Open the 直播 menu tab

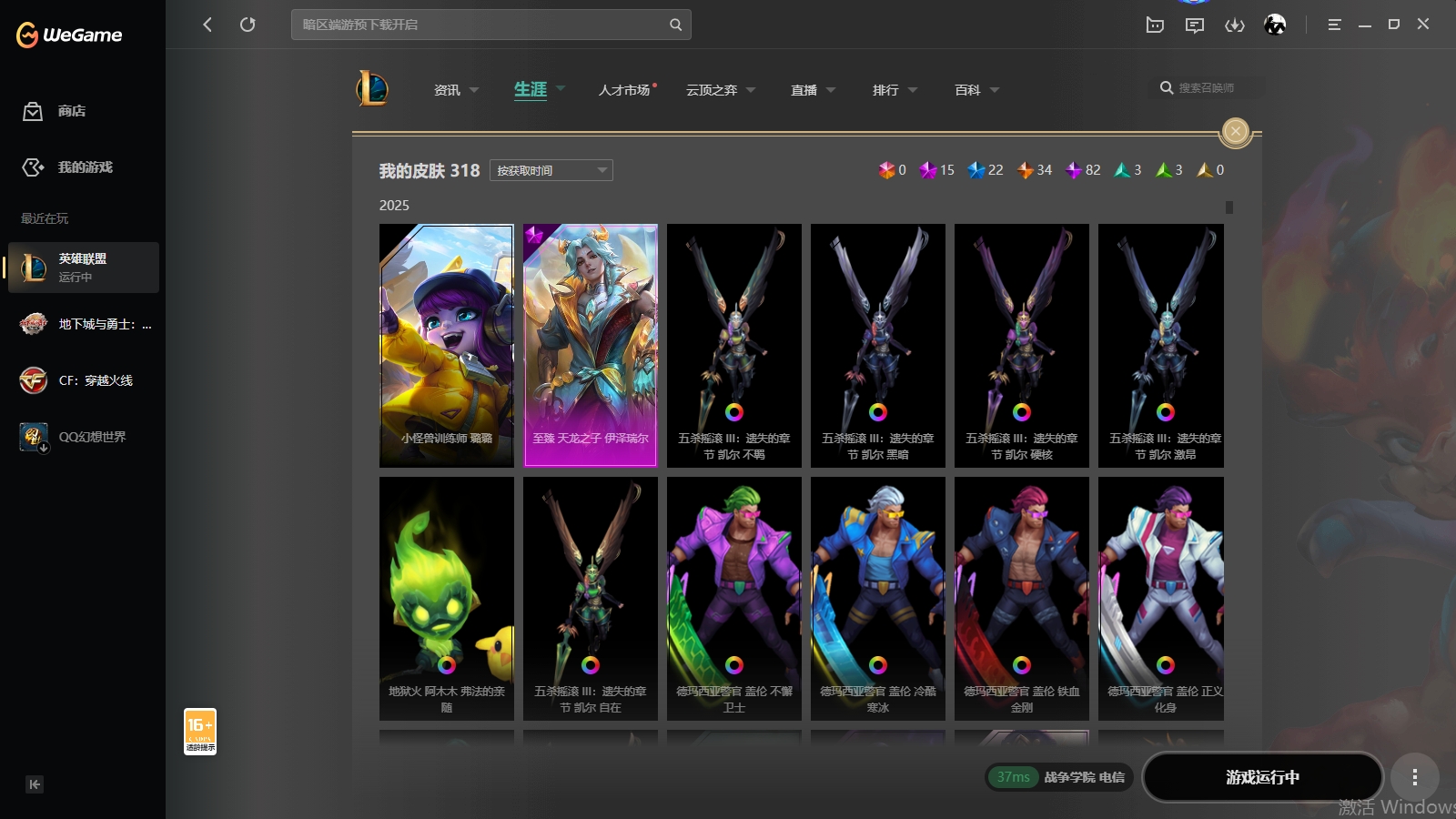[x=804, y=90]
